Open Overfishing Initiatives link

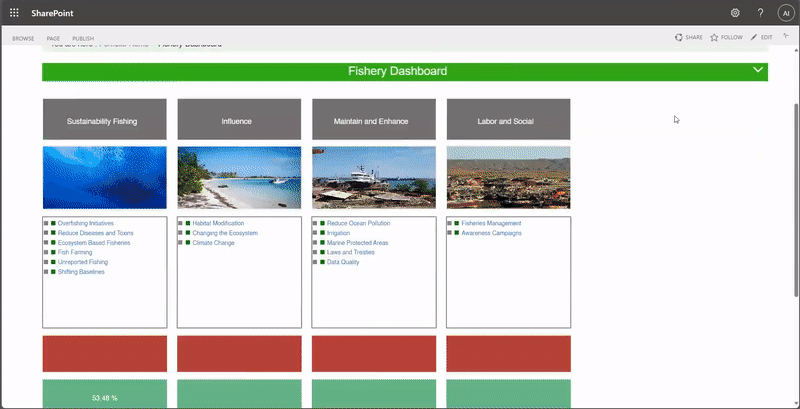(86, 223)
